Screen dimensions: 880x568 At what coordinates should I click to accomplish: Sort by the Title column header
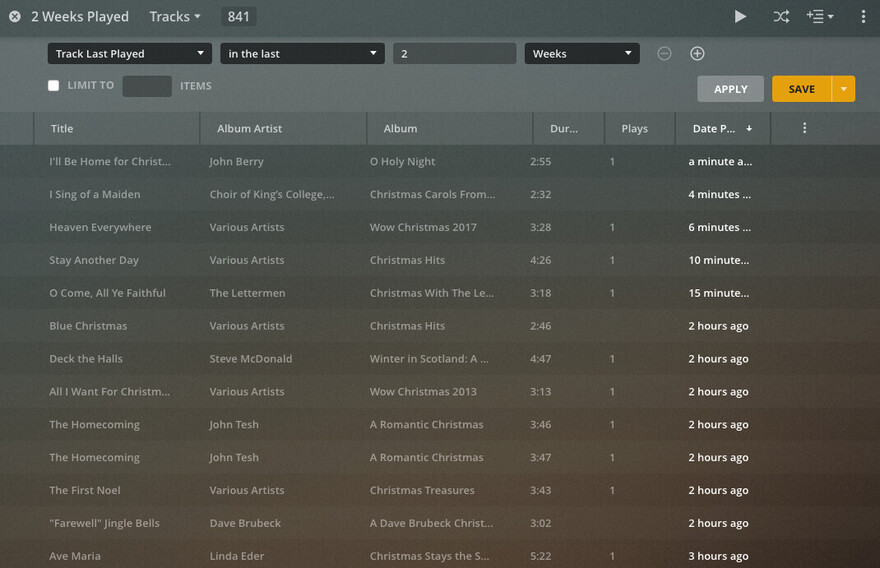(117, 129)
